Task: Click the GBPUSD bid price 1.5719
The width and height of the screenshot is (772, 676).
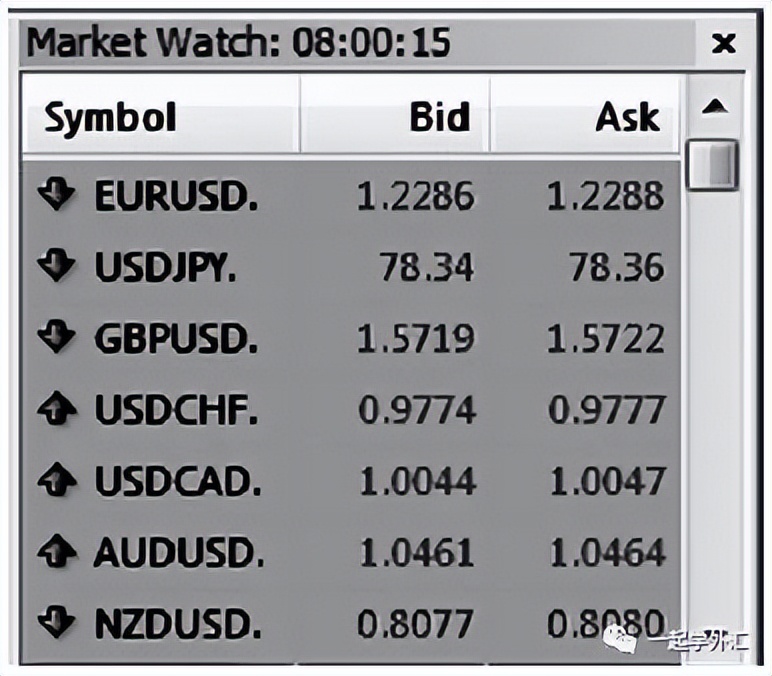Action: pos(416,339)
